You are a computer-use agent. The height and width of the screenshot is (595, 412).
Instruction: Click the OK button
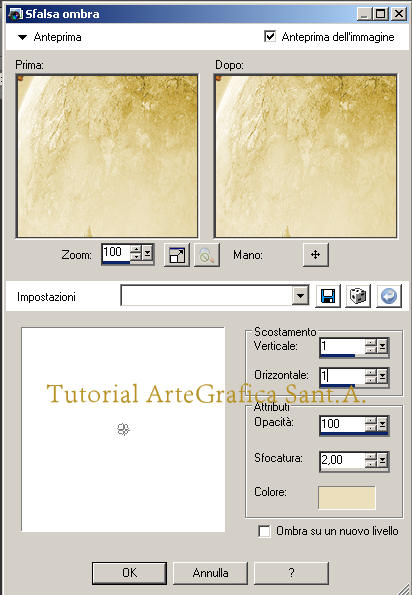tap(129, 573)
